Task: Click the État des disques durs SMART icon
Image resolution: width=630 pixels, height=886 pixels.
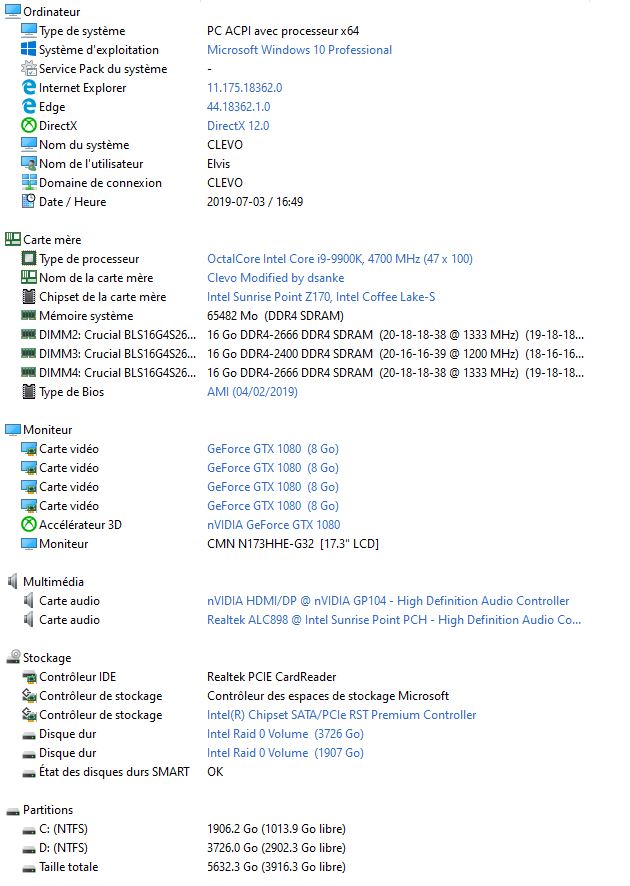Action: (28, 773)
